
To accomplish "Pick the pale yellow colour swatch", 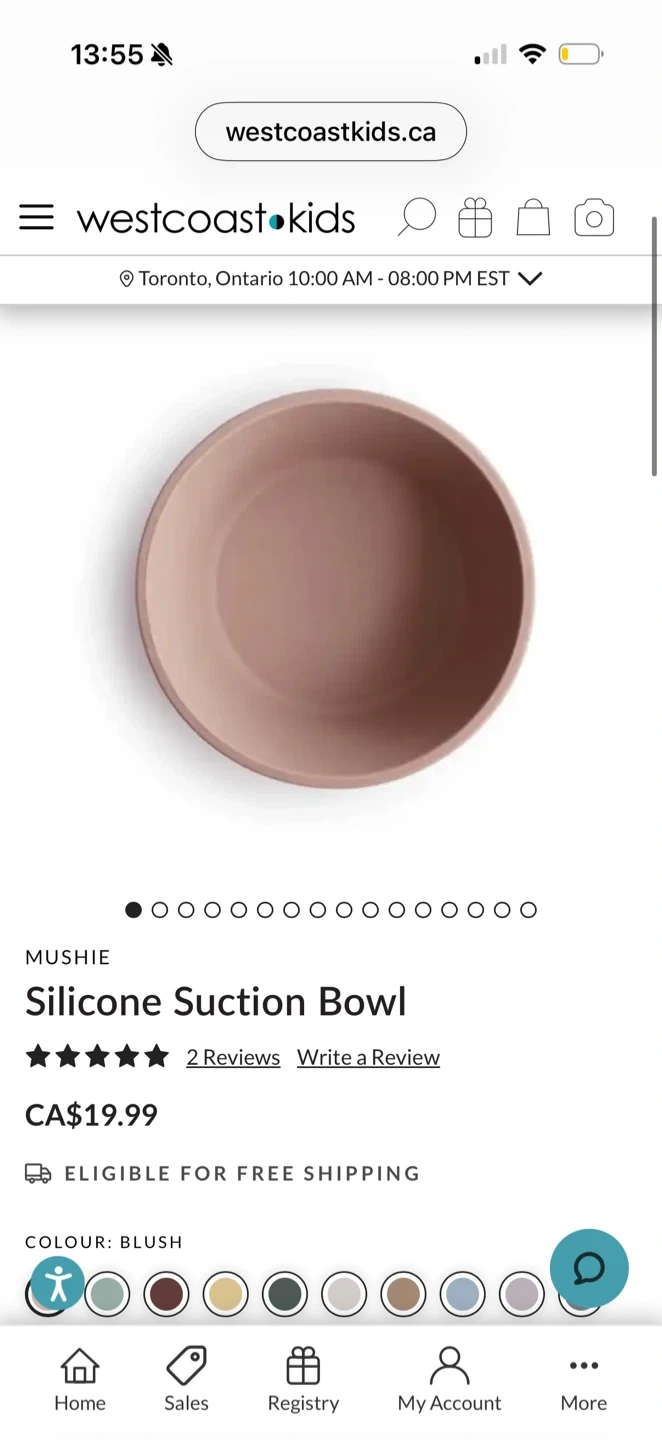I will 225,1294.
